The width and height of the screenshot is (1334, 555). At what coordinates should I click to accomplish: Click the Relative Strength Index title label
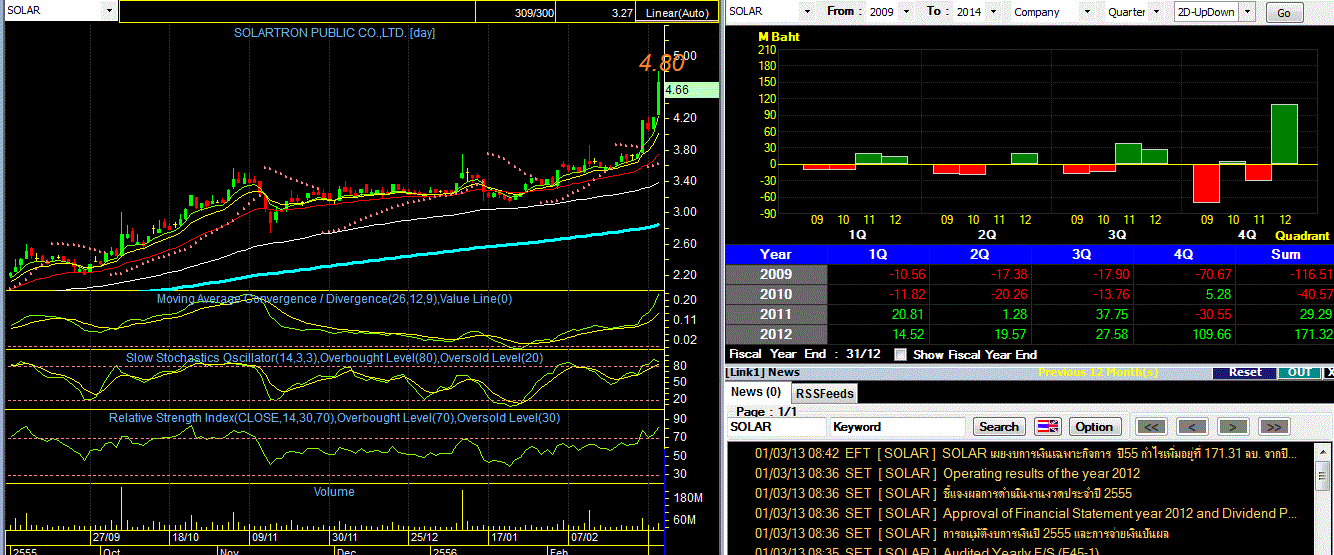334,417
